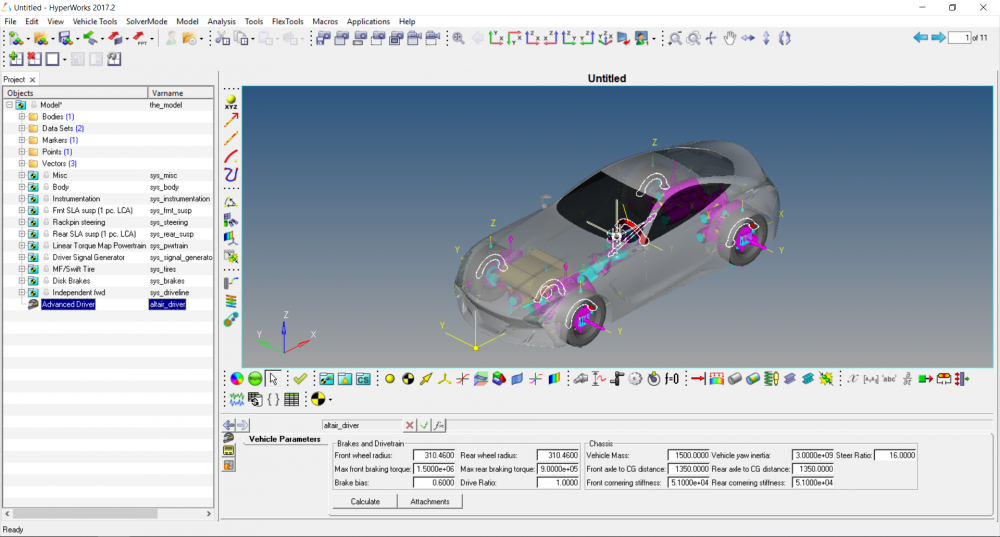This screenshot has width=1000, height=537.
Task: Open the FlexTools menu
Action: click(288, 21)
